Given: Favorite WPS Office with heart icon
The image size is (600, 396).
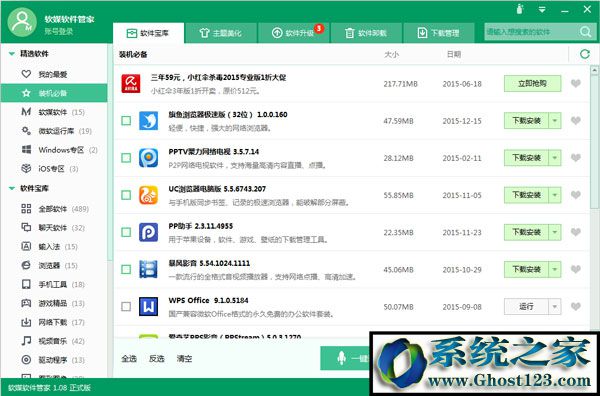Looking at the screenshot, I should tap(576, 306).
